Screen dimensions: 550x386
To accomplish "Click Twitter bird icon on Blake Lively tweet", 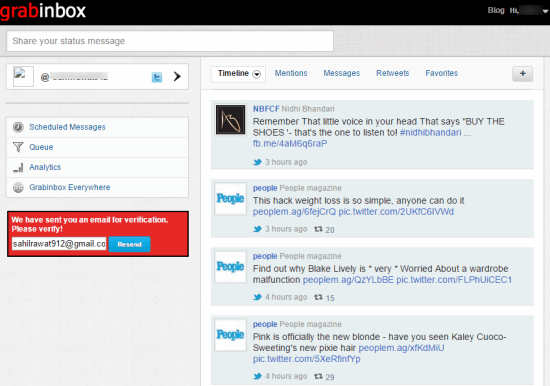I will tap(257, 297).
